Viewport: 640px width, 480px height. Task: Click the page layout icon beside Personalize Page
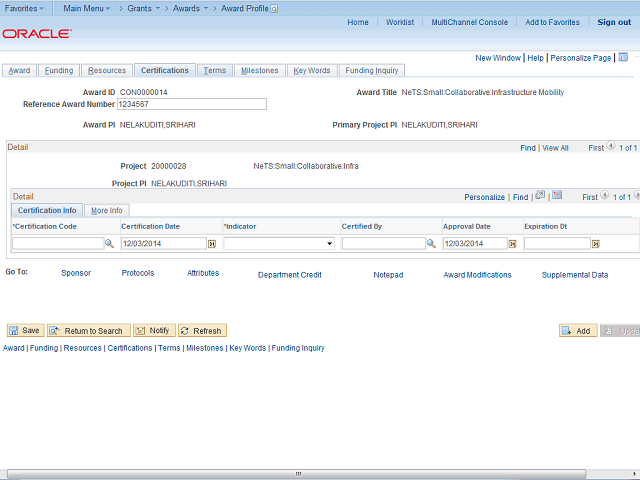click(623, 57)
